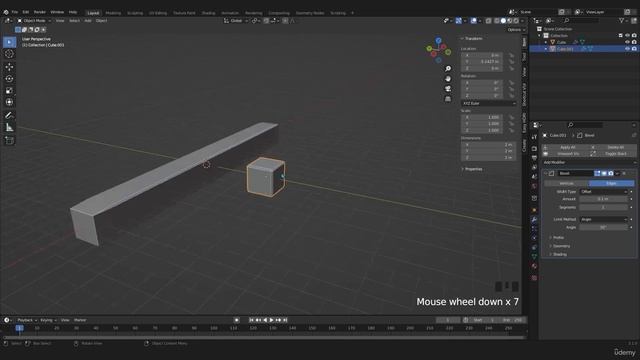Image resolution: width=640 pixels, height=360 pixels.
Task: Select the Cursor tool
Action: pos(9,54)
